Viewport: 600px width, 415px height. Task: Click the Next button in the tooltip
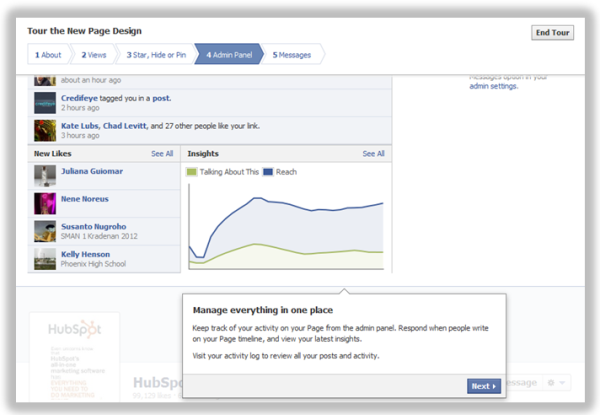(483, 386)
